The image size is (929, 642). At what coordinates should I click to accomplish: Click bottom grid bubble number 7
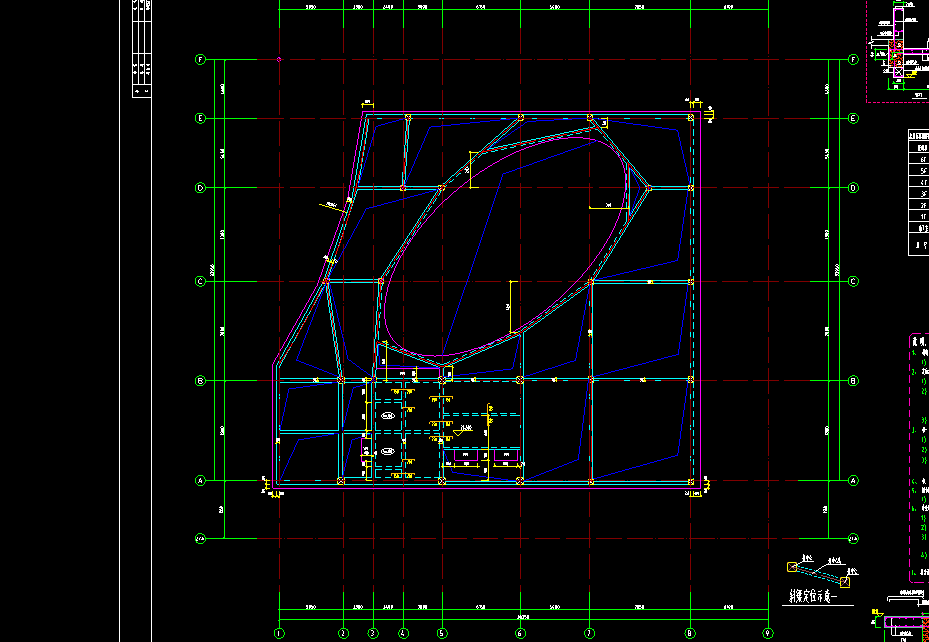(590, 633)
